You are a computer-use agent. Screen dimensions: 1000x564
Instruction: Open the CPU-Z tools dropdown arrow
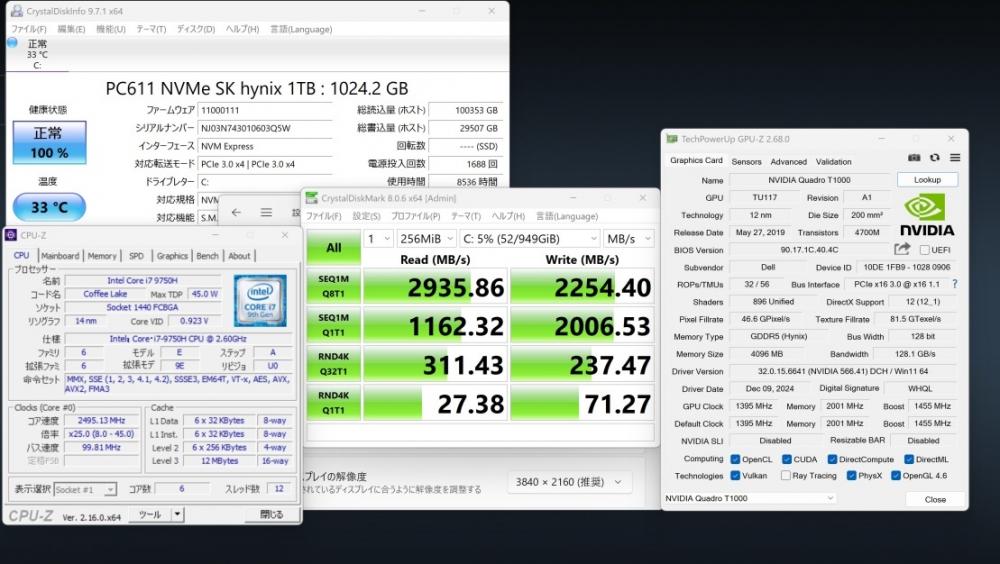(x=177, y=514)
